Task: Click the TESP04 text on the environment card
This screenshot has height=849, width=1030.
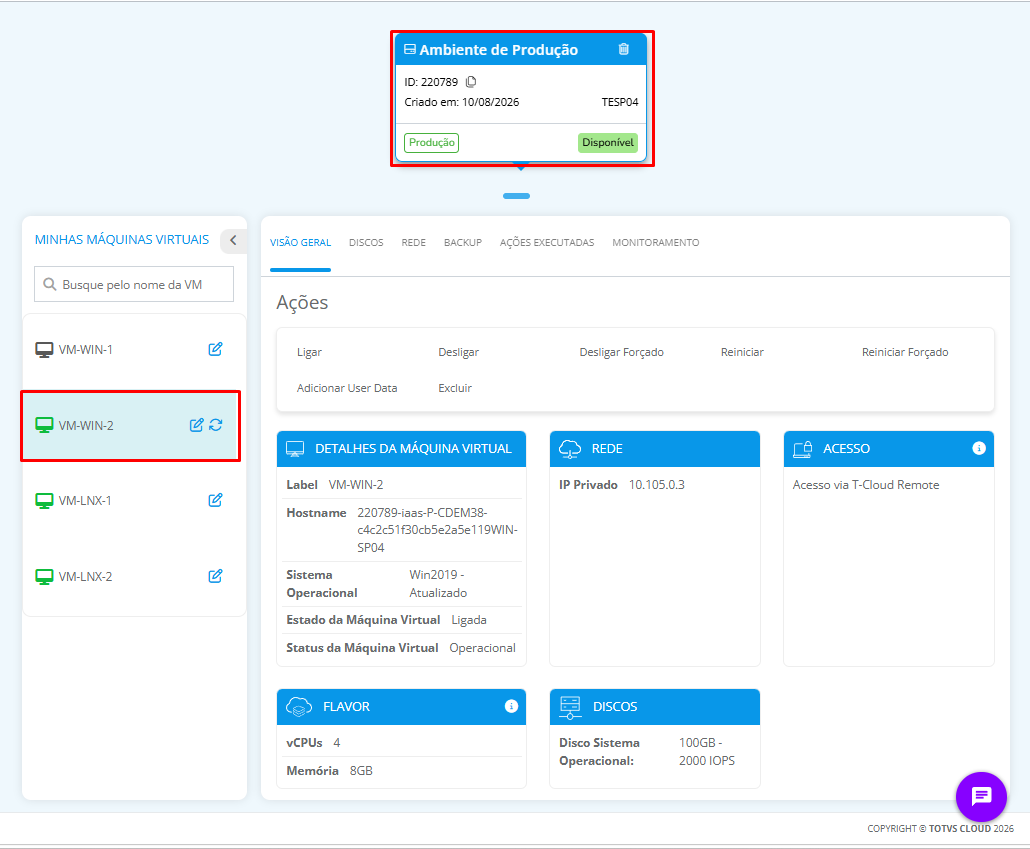Action: [620, 102]
